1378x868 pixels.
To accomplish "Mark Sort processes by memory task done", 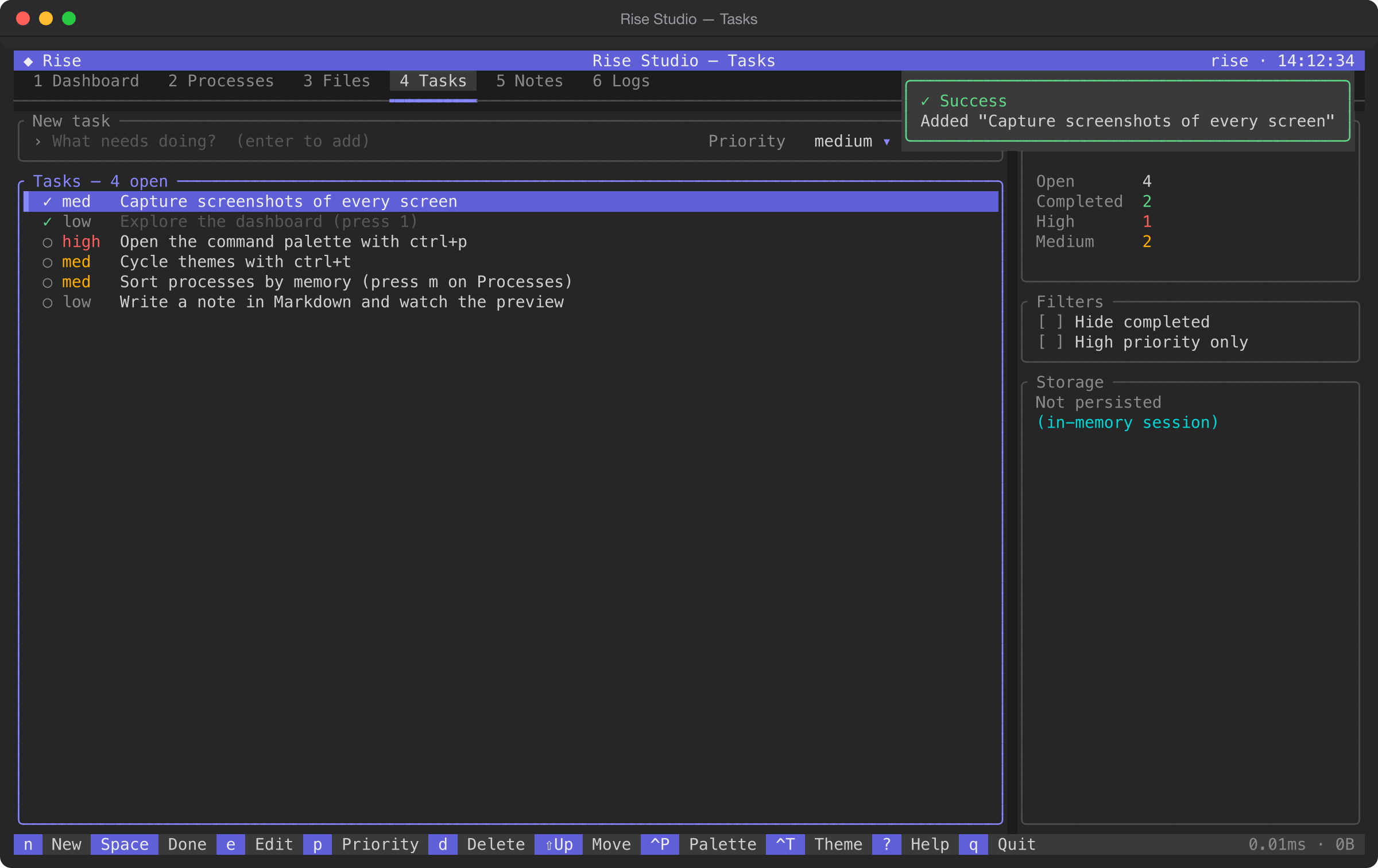I will 48,282.
